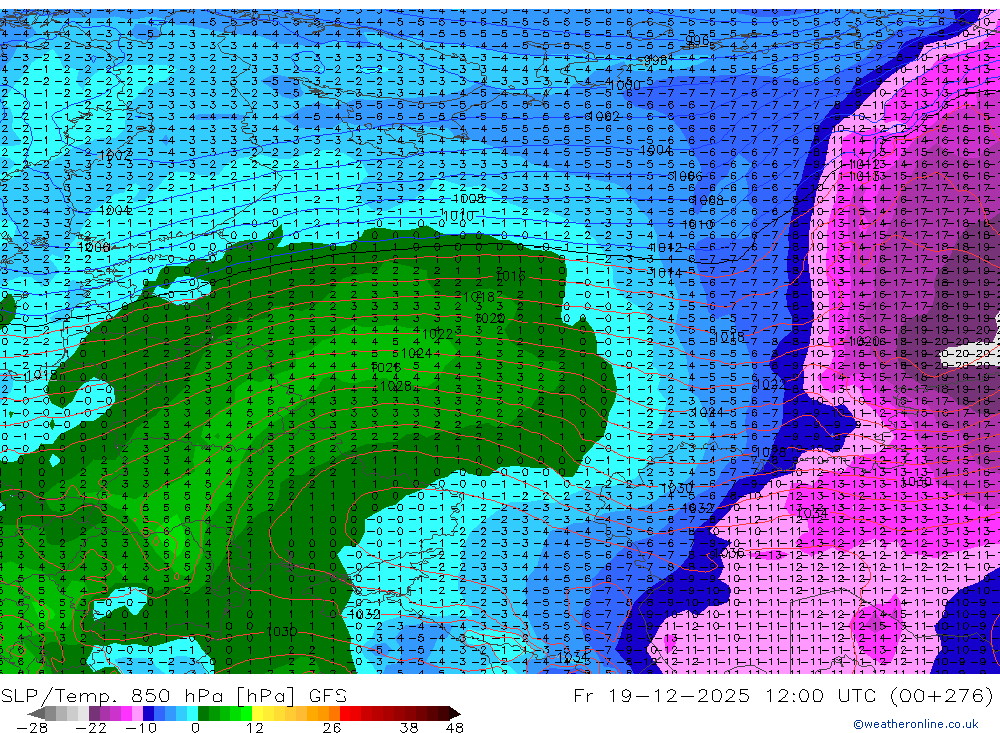Viewport: 1000px width, 733px height.
Task: Click the dark right arrow end of color scale
Action: [454, 713]
